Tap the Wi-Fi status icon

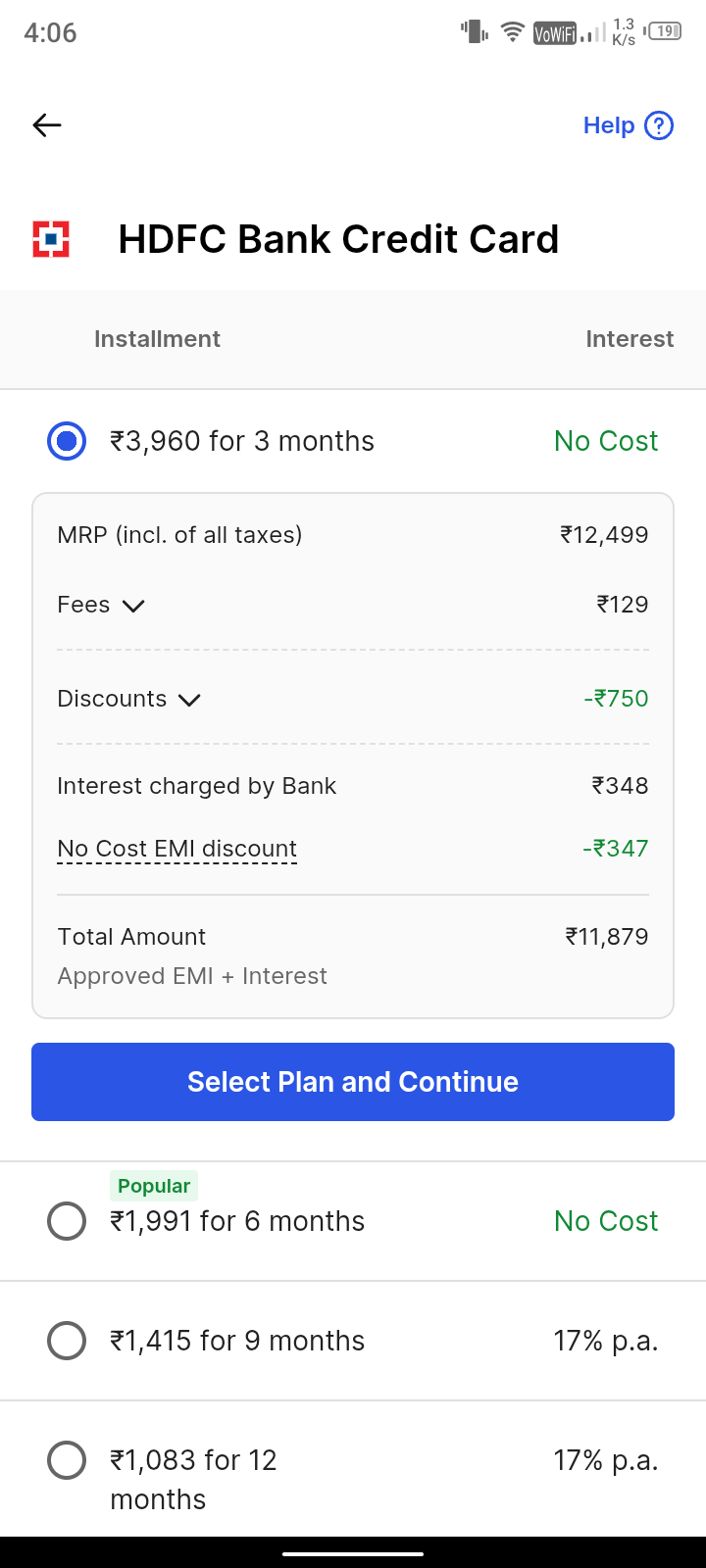tap(512, 32)
